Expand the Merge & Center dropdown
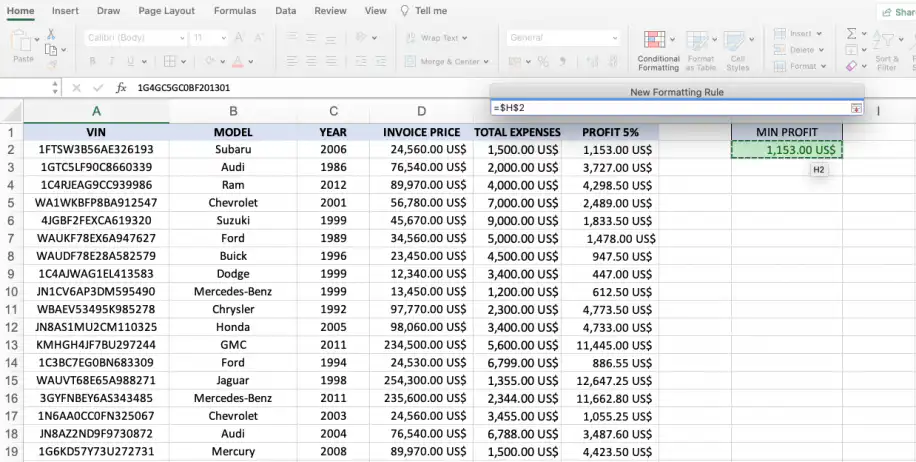The height and width of the screenshot is (462, 916). click(x=486, y=61)
